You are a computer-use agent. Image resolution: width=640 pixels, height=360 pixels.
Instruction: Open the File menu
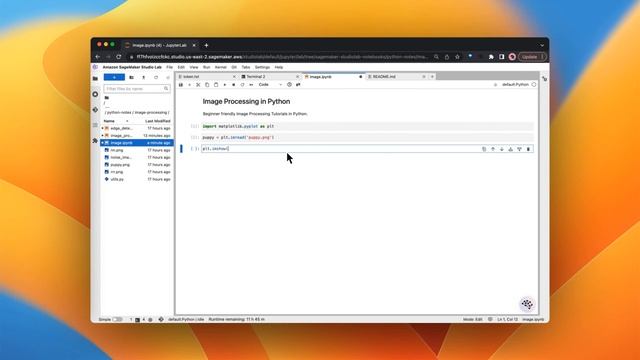coord(169,67)
